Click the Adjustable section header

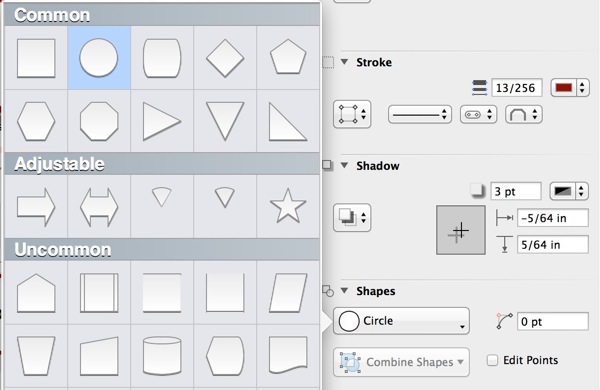point(162,164)
